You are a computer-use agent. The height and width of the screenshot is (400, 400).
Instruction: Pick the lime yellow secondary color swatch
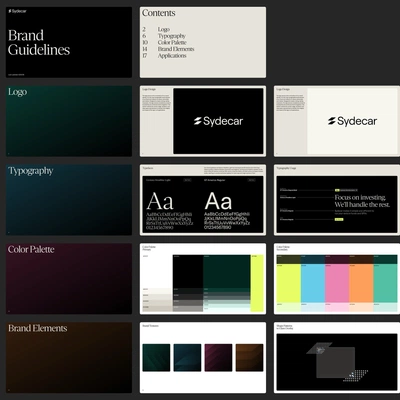click(x=289, y=283)
